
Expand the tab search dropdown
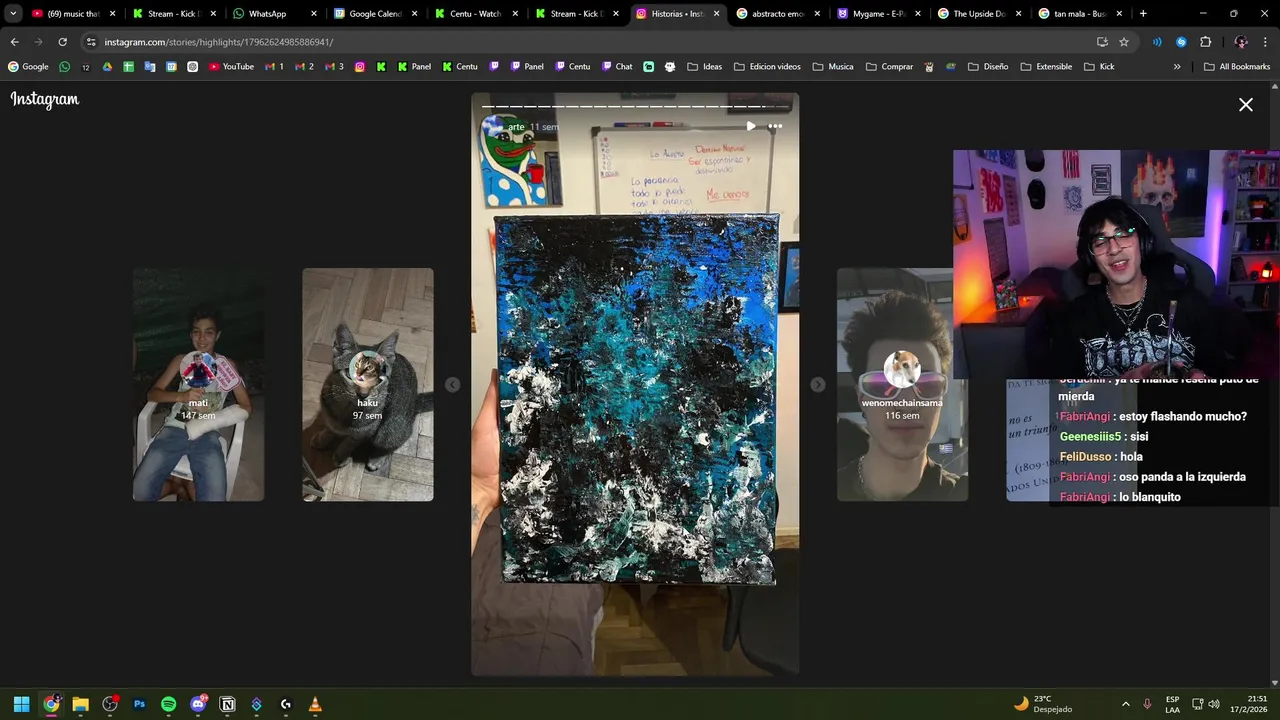coord(13,14)
